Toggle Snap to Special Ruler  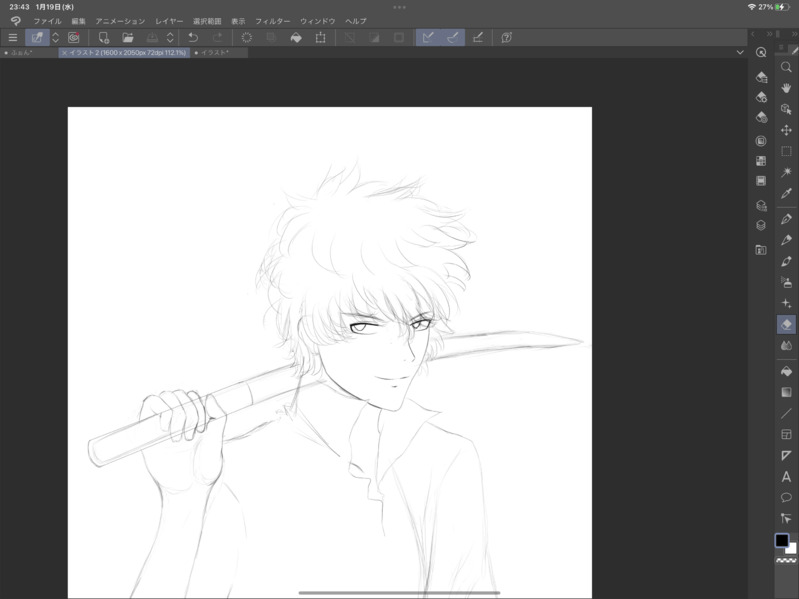point(452,38)
